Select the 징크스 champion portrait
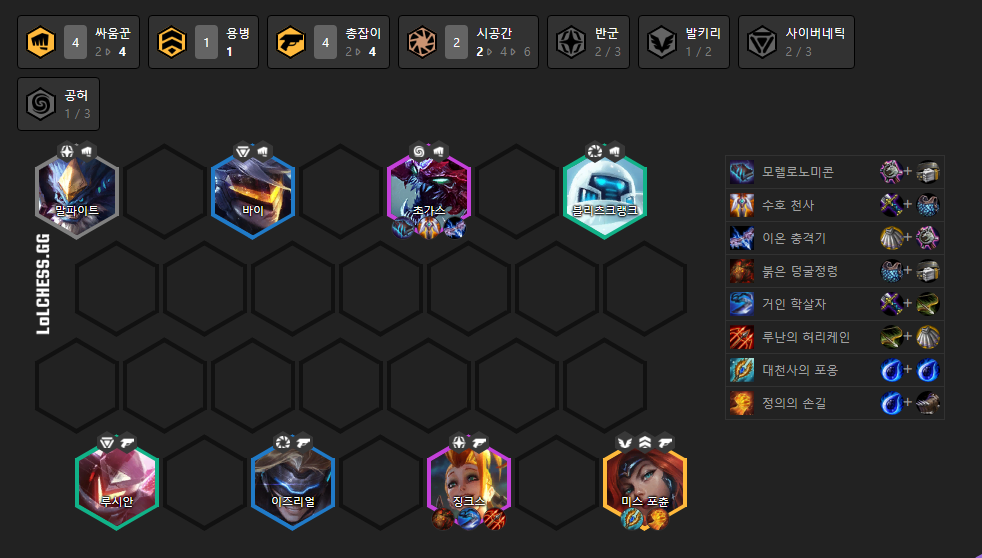Image resolution: width=982 pixels, height=558 pixels. 468,482
